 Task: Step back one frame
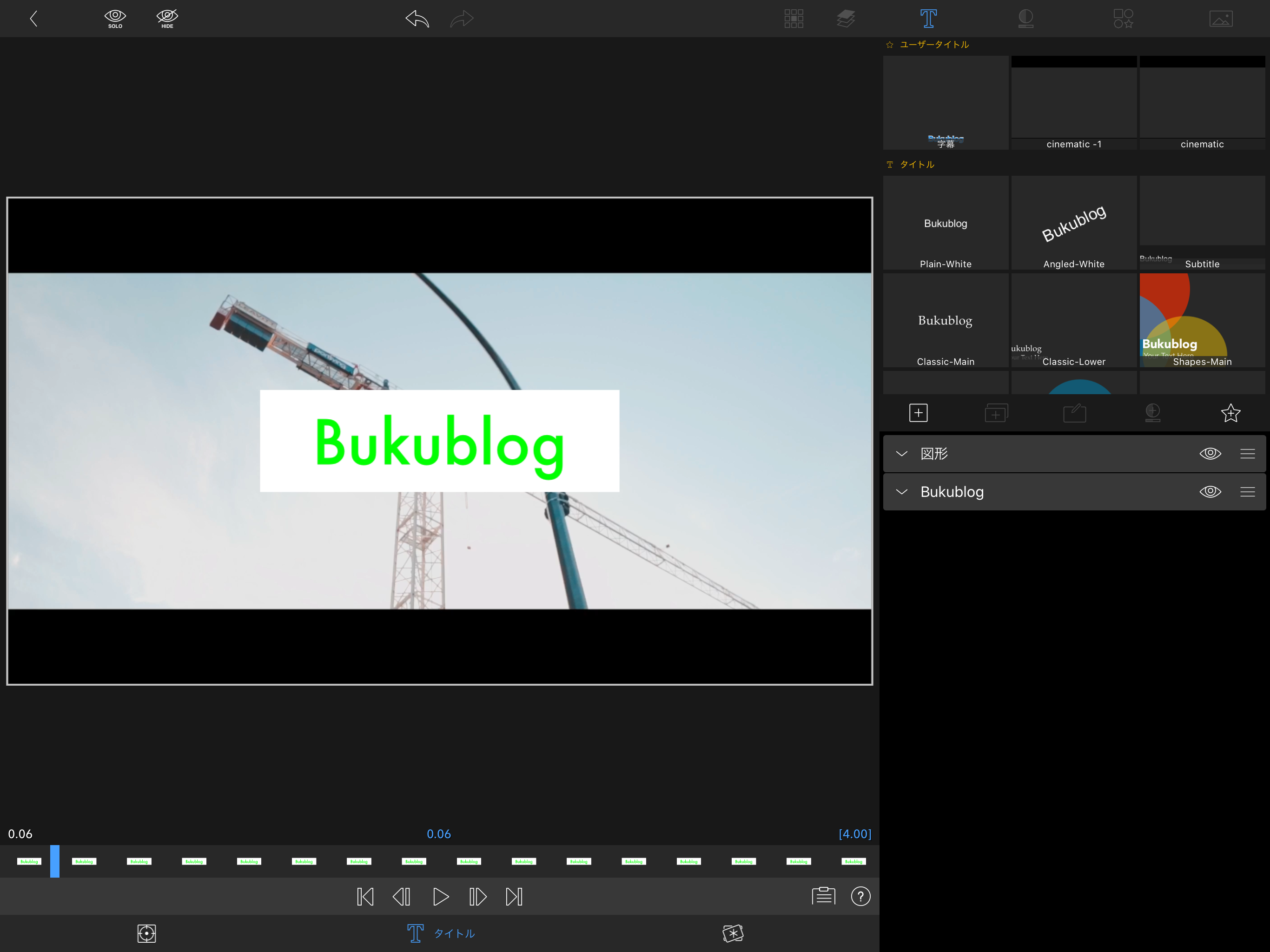401,896
